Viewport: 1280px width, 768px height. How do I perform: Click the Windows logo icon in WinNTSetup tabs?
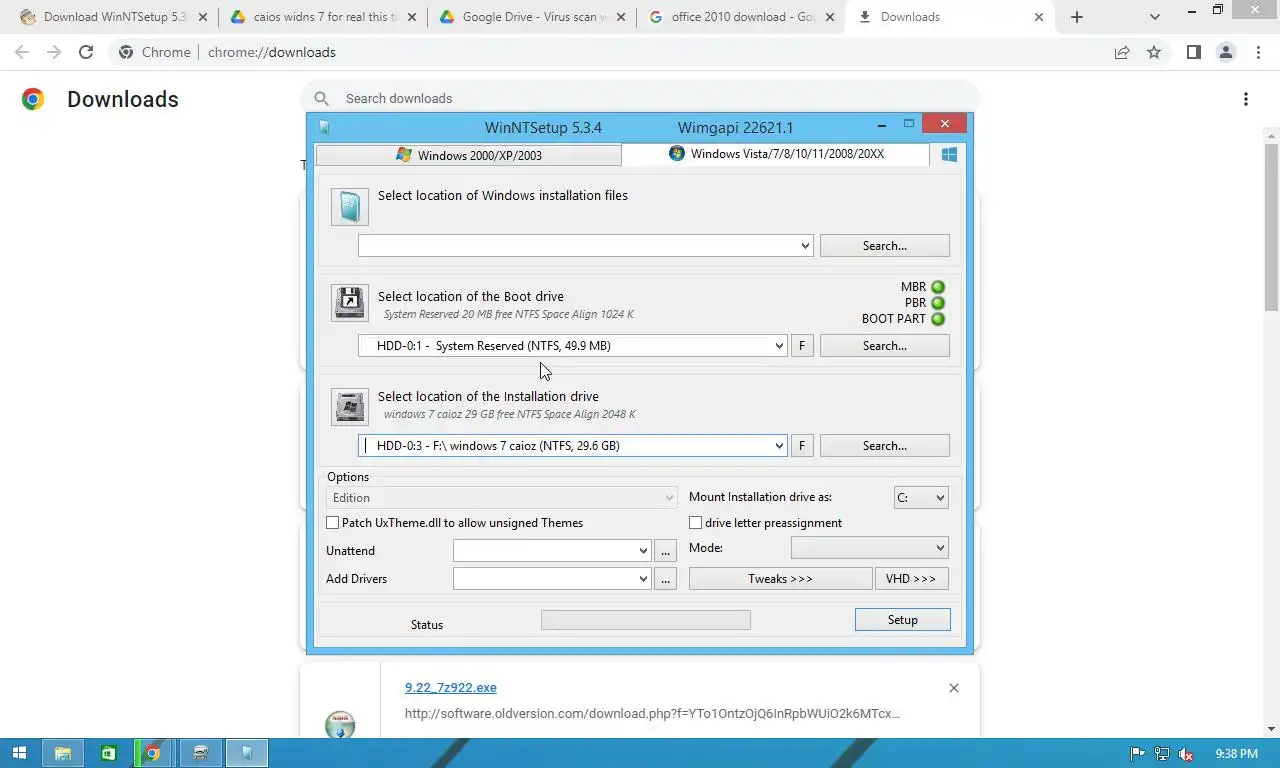pos(949,154)
